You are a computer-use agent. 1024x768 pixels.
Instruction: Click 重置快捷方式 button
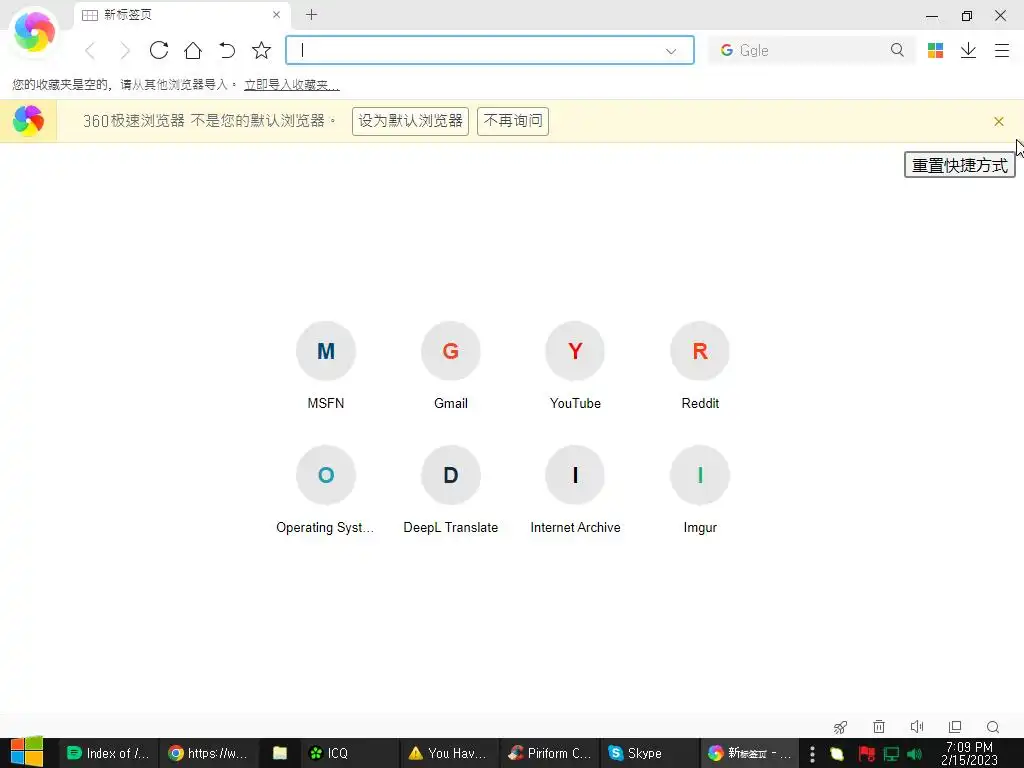[959, 165]
